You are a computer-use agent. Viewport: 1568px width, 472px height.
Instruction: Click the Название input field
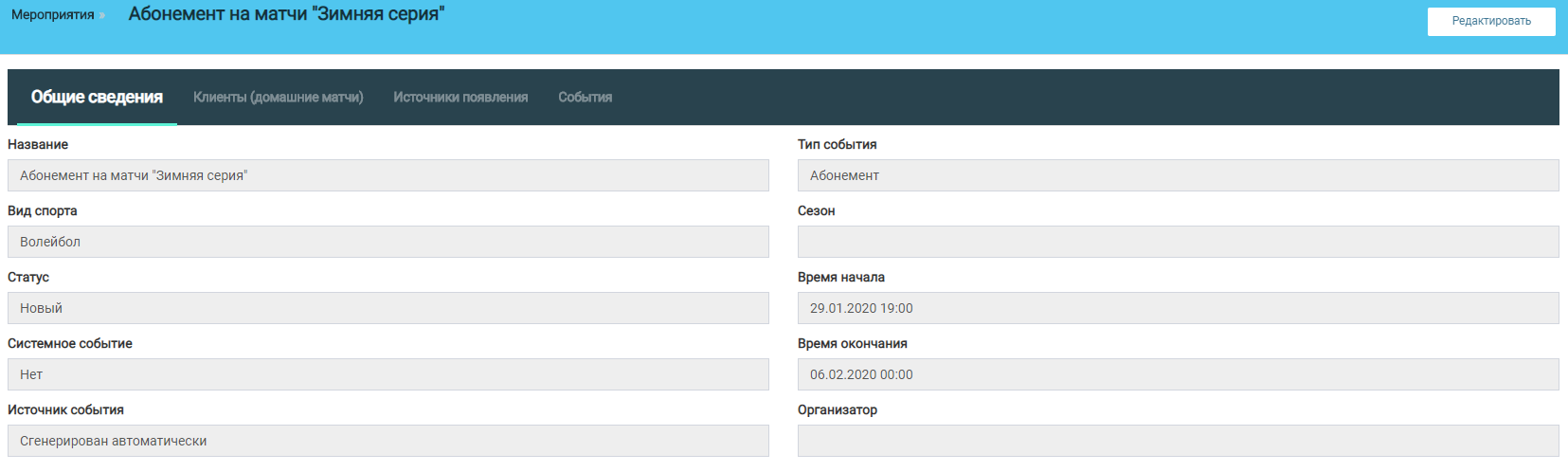coord(388,175)
